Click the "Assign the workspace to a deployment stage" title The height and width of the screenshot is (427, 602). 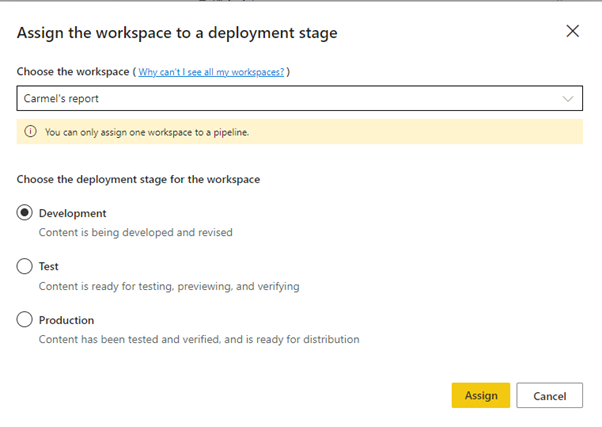coord(177,33)
